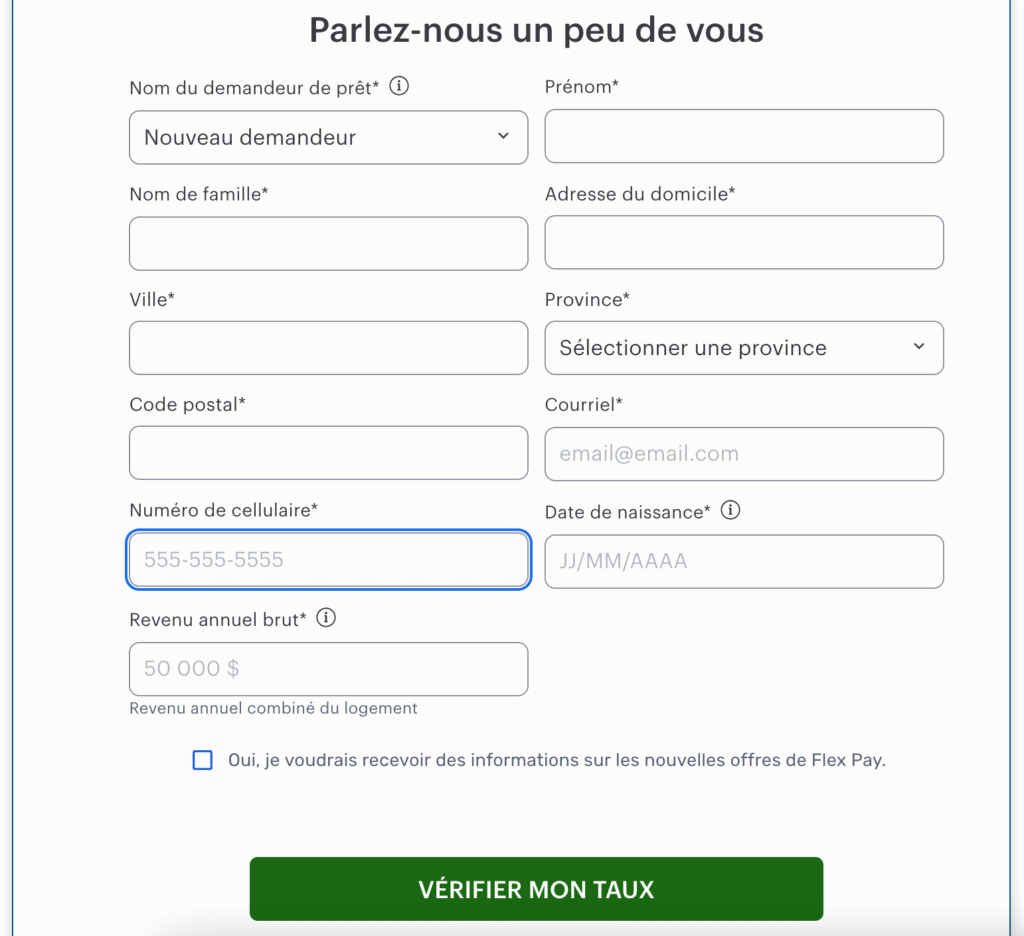This screenshot has width=1024, height=936.
Task: Focus the Revenu annuel brut input
Action: tap(328, 669)
